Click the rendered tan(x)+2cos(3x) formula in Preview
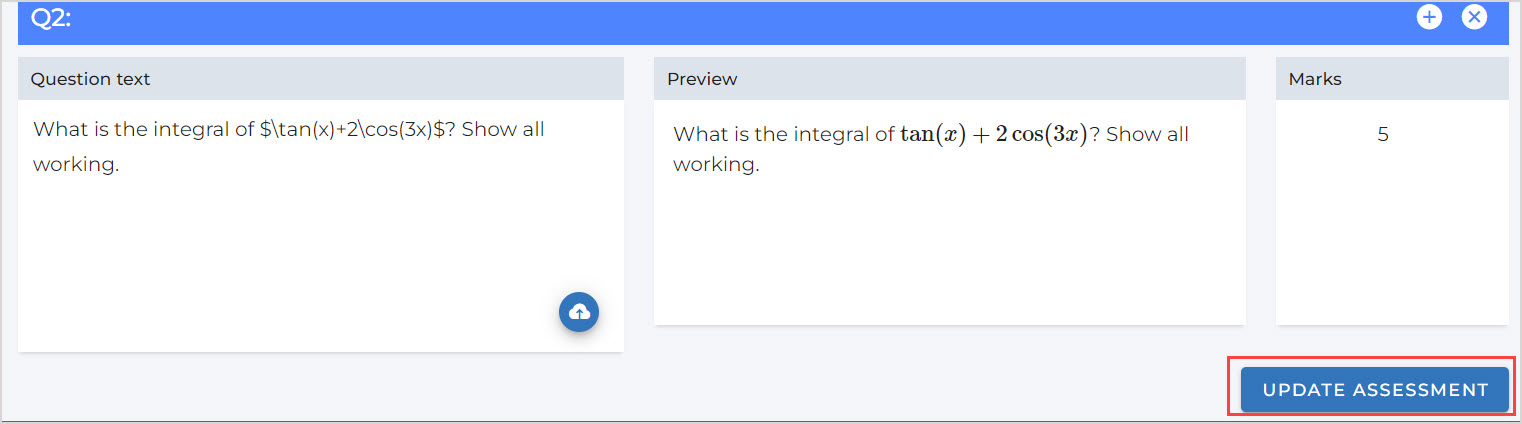Screen dimensions: 1522x424 [x=993, y=134]
